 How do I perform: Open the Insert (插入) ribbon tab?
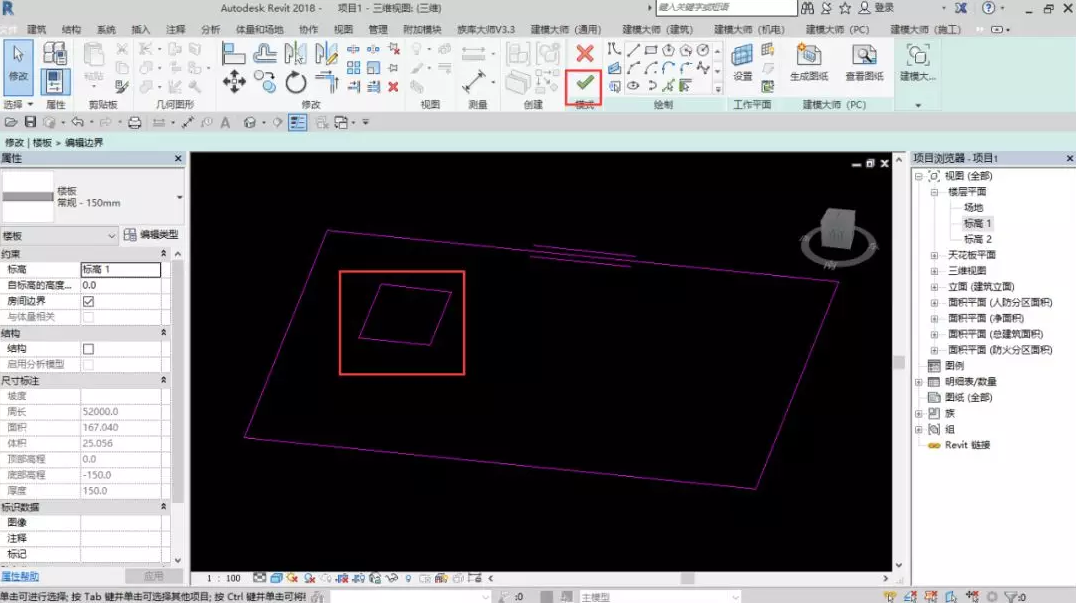(x=141, y=29)
